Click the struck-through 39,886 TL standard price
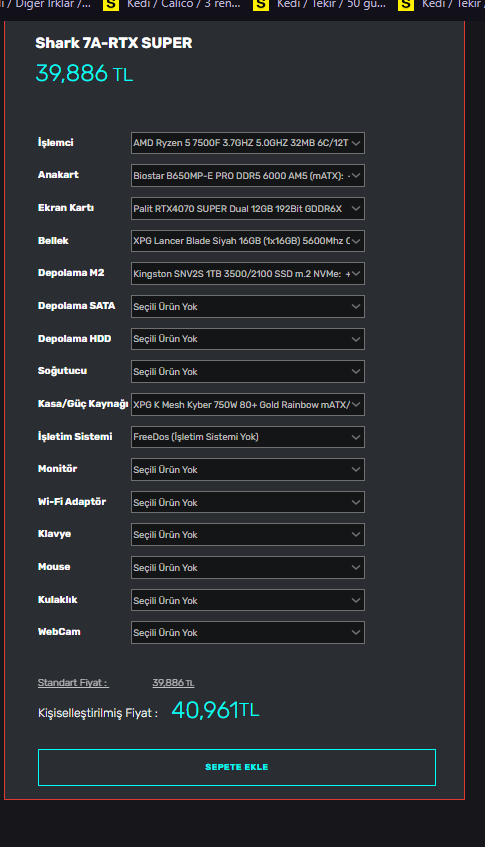 173,683
